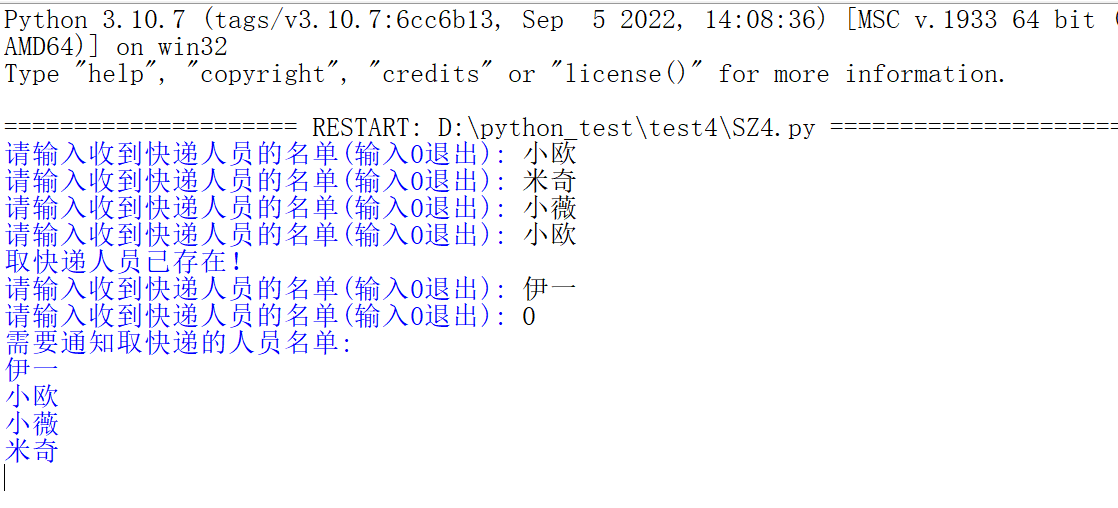Viewport: 1118px width, 508px height.
Task: Click the Python 3.10.7 version text
Action: (89, 20)
